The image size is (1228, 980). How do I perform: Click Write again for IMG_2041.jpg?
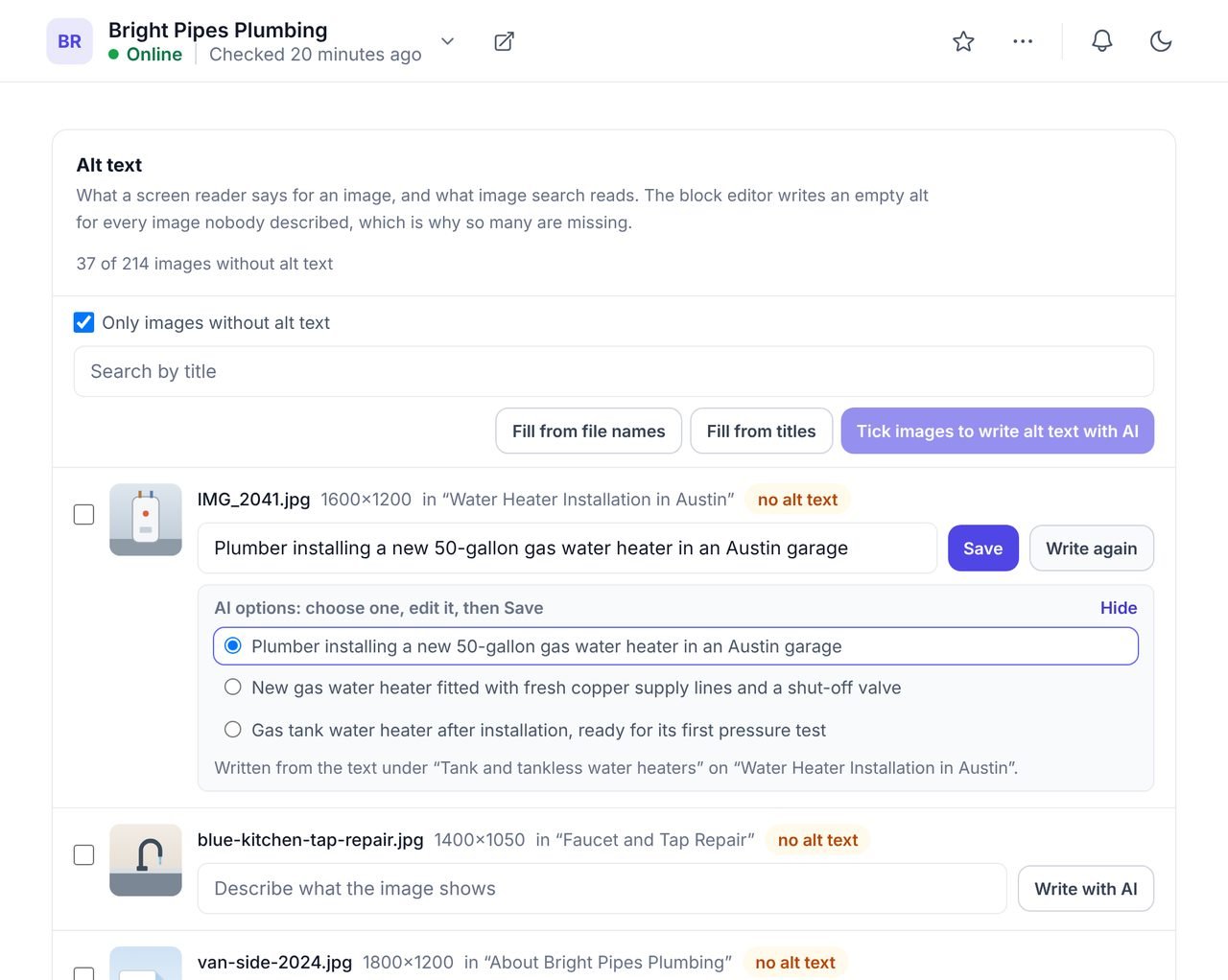[x=1092, y=548]
